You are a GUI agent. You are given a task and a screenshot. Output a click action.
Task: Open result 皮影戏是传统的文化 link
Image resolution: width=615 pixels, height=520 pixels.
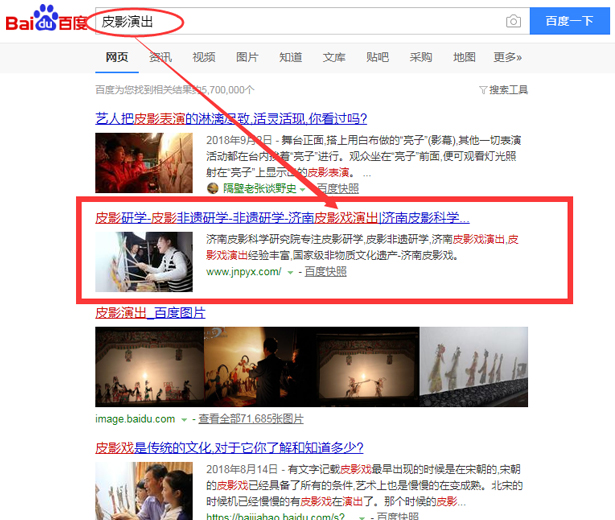[229, 447]
